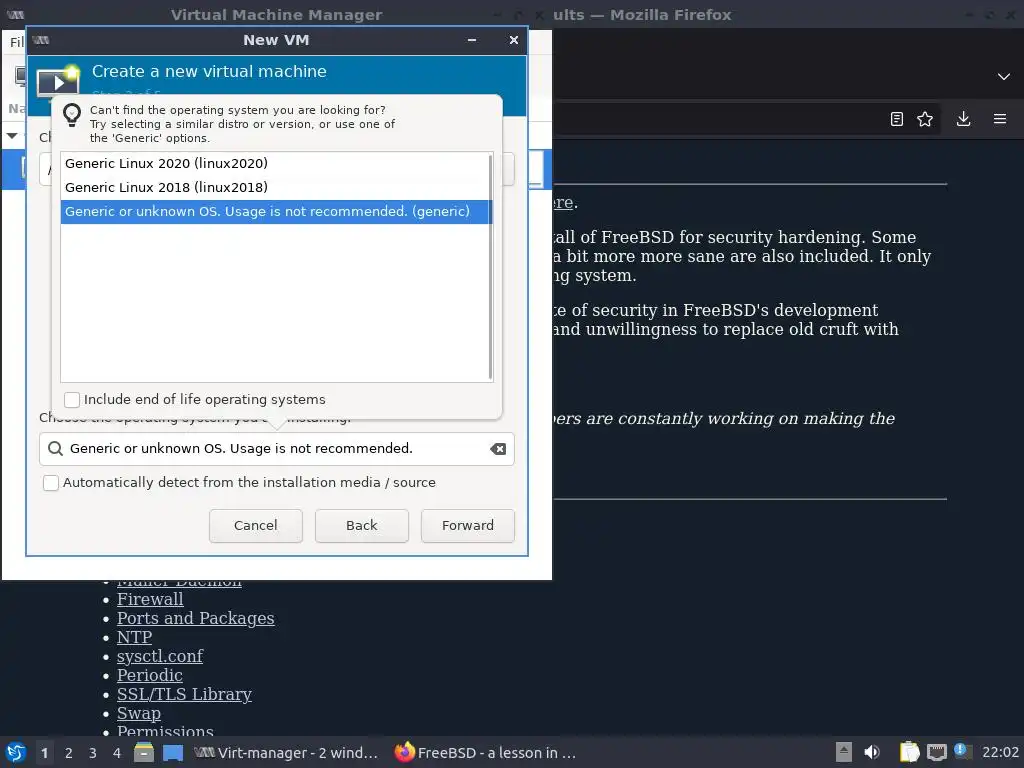Open the Lubuntu start menu icon

[16, 752]
